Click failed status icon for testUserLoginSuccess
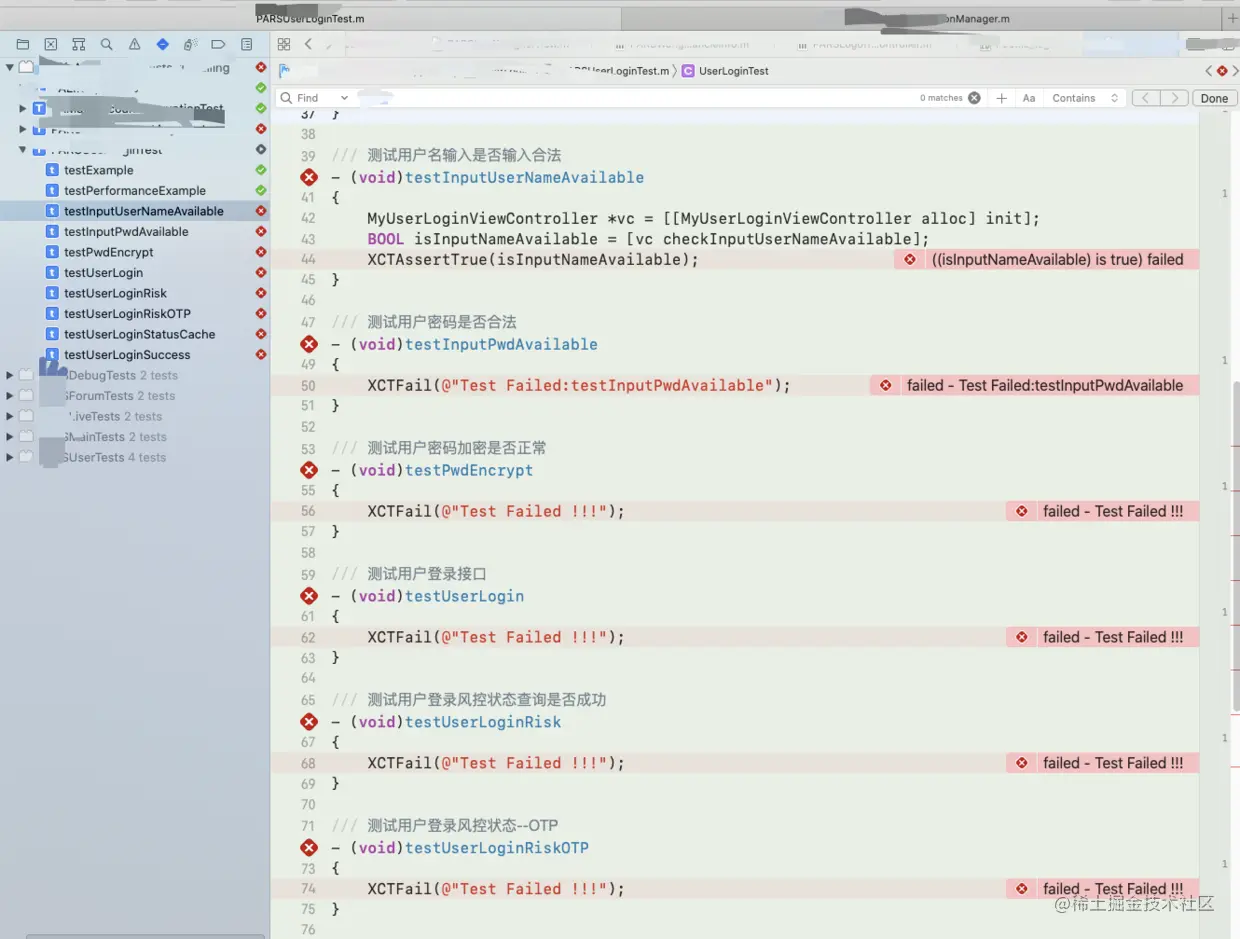This screenshot has height=939, width=1240. click(261, 355)
